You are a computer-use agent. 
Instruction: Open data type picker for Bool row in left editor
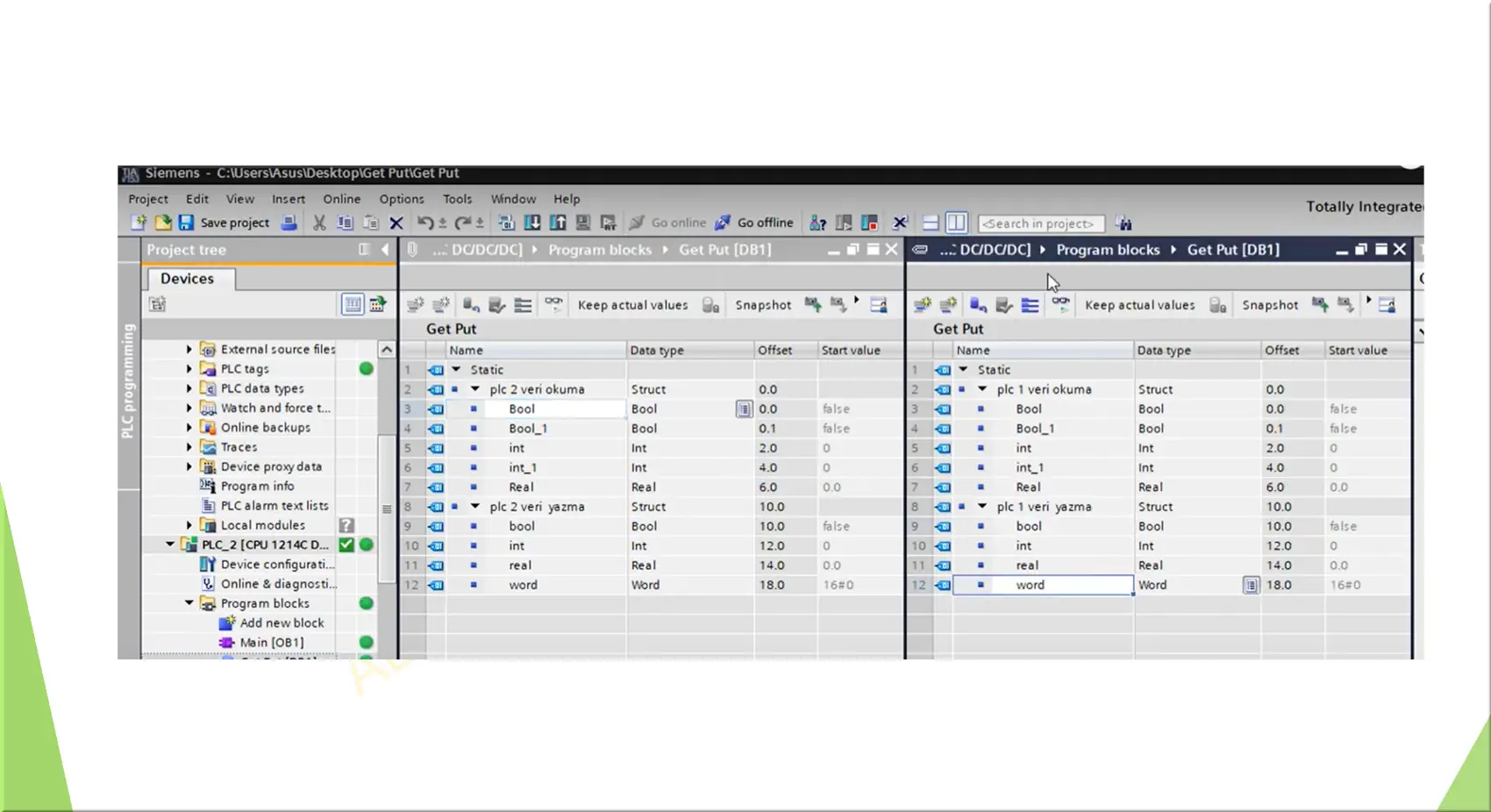(x=744, y=409)
